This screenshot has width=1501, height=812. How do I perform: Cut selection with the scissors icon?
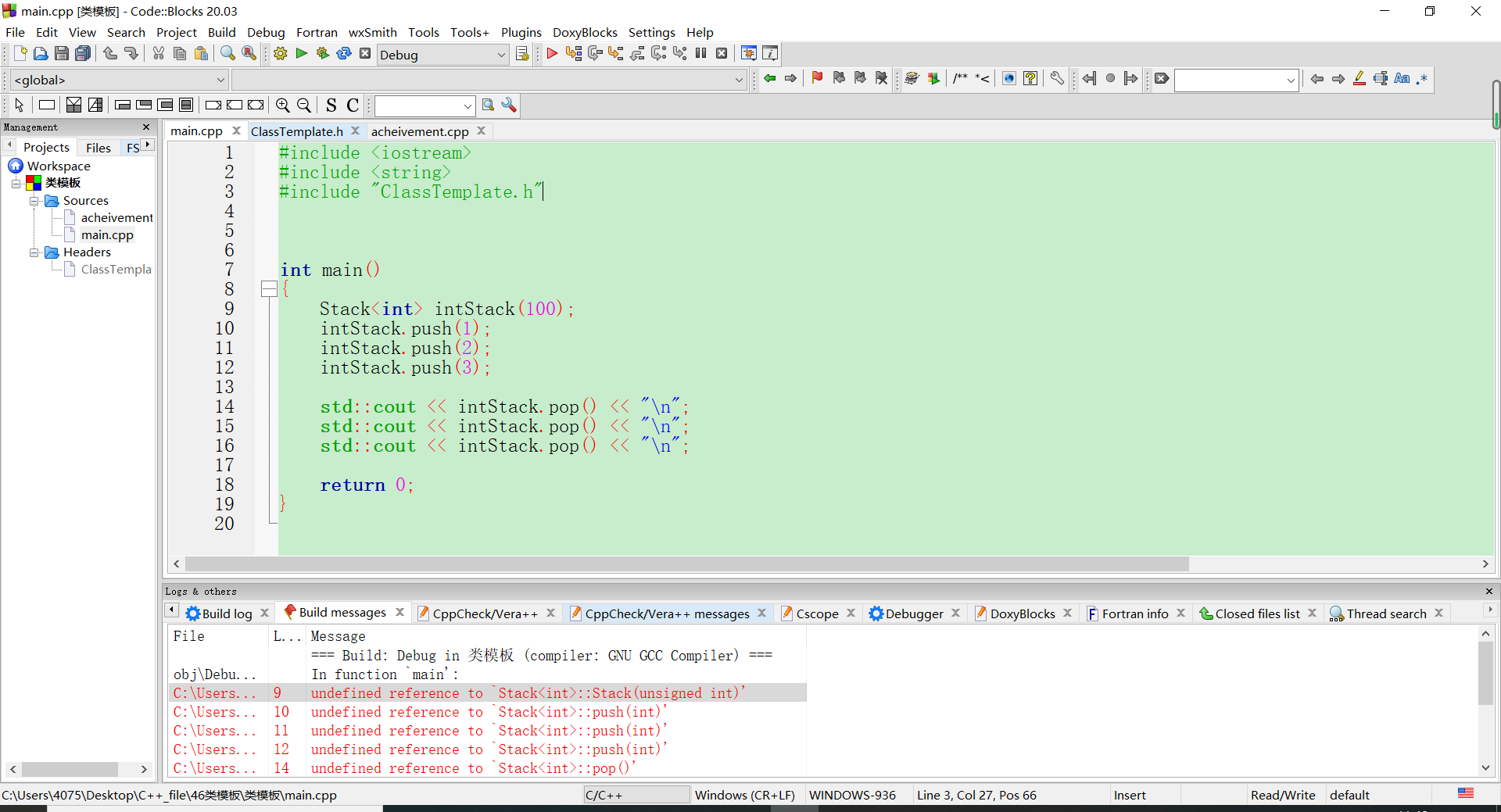(159, 54)
